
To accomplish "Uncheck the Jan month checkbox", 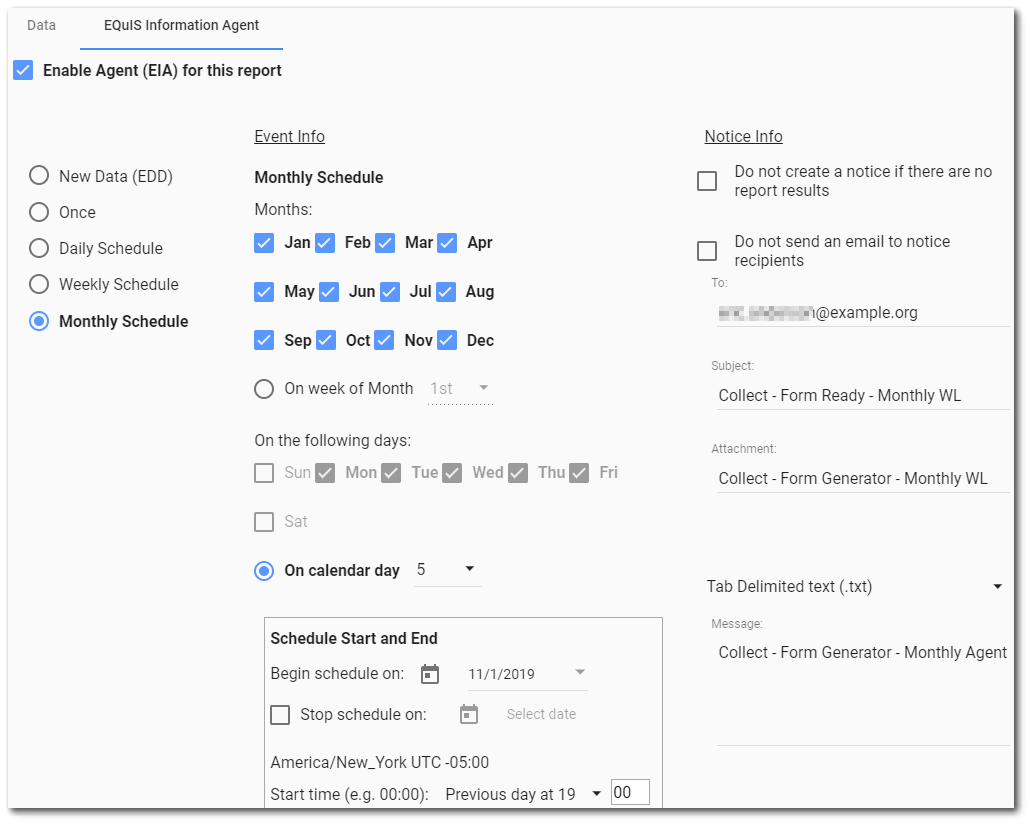I will 264,242.
